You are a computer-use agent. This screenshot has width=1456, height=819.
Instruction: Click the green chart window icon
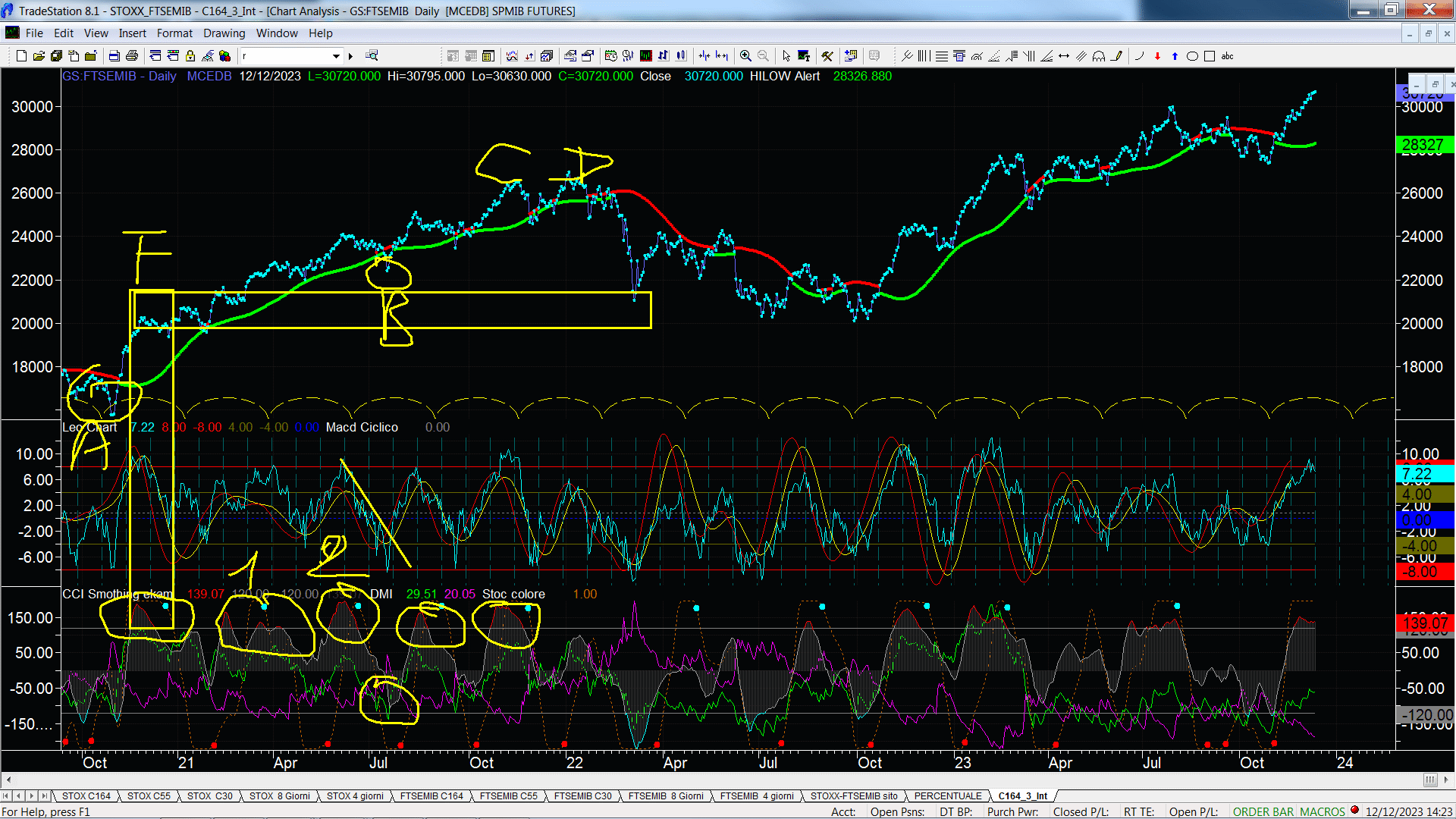pyautogui.click(x=646, y=56)
